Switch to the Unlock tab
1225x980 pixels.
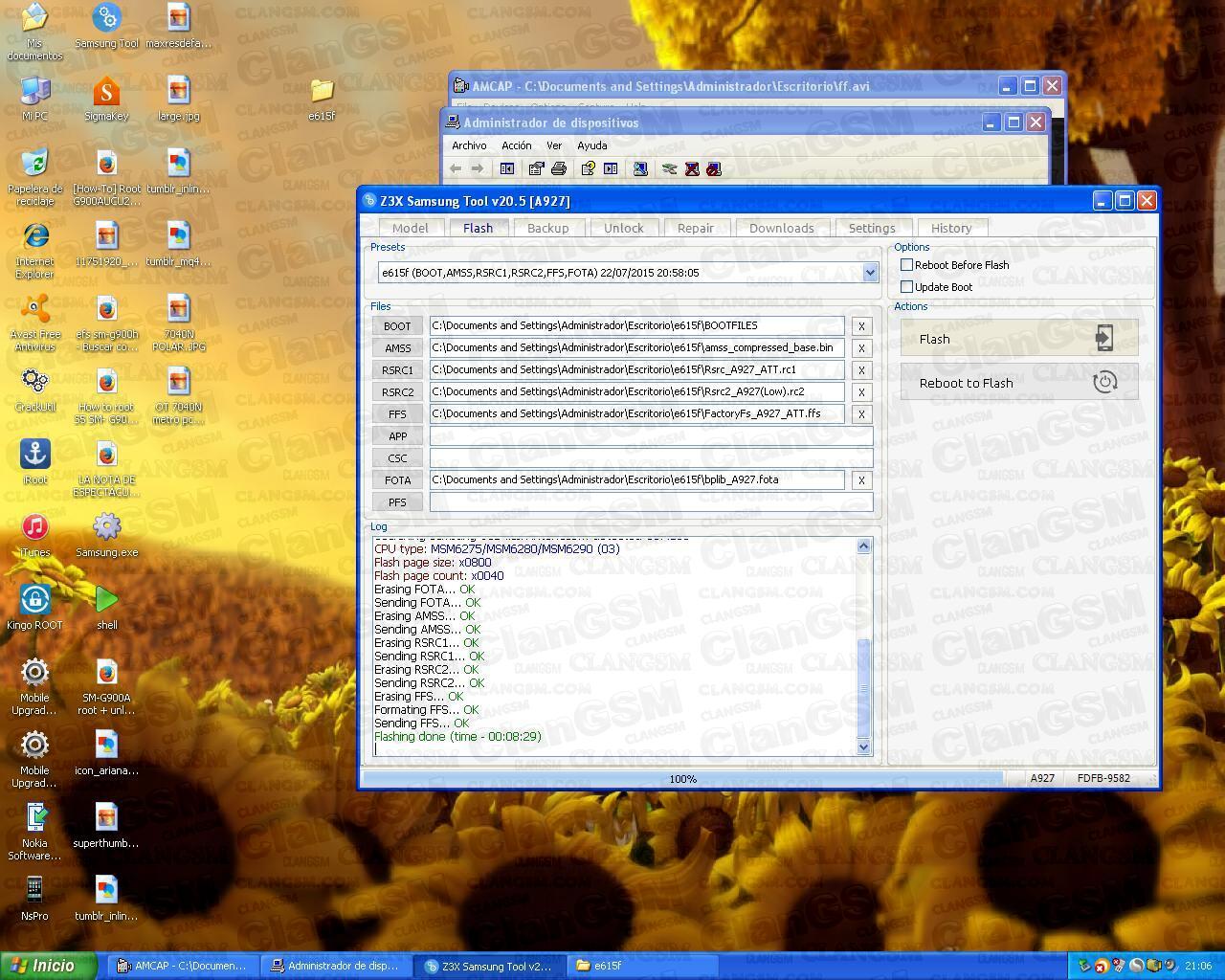(x=623, y=228)
